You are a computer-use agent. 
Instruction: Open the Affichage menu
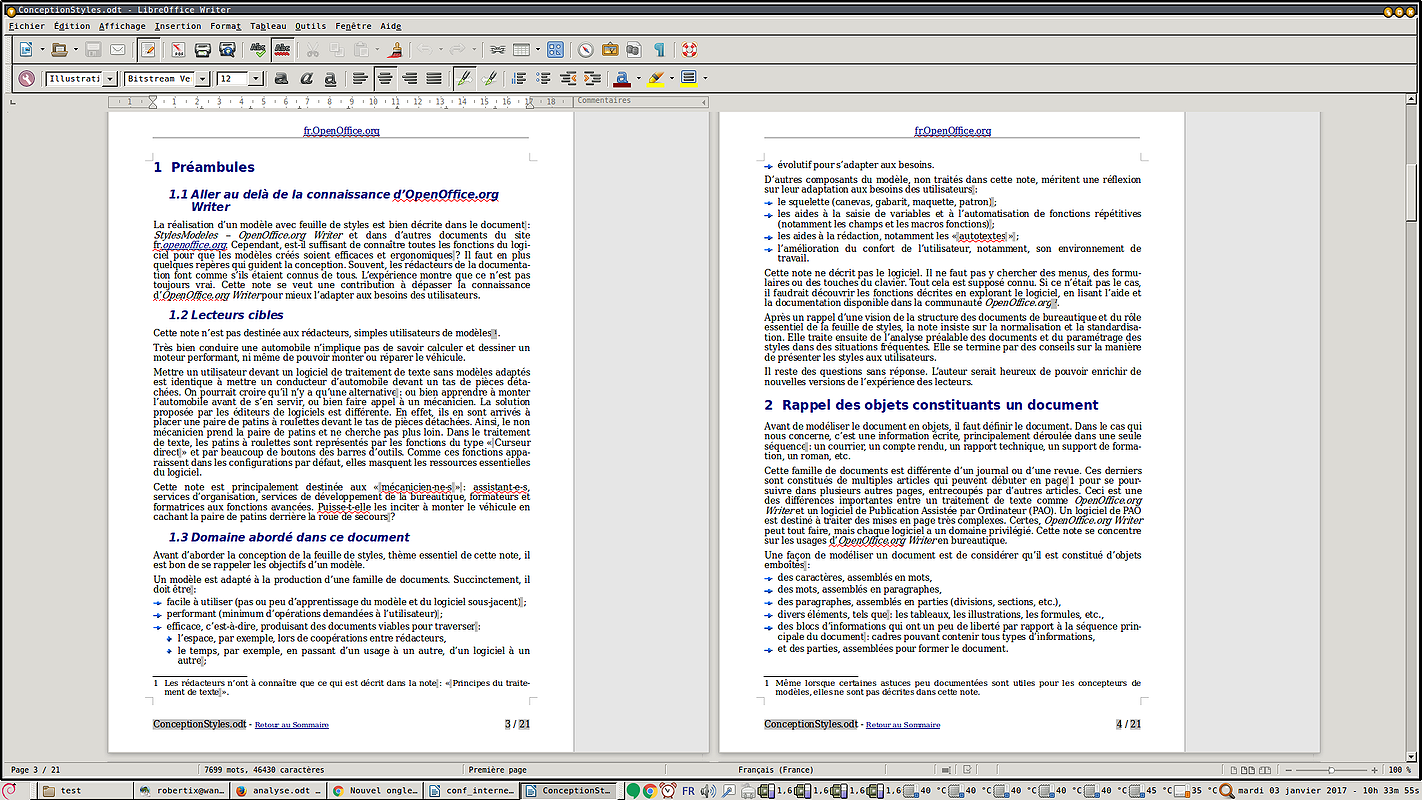coord(122,26)
